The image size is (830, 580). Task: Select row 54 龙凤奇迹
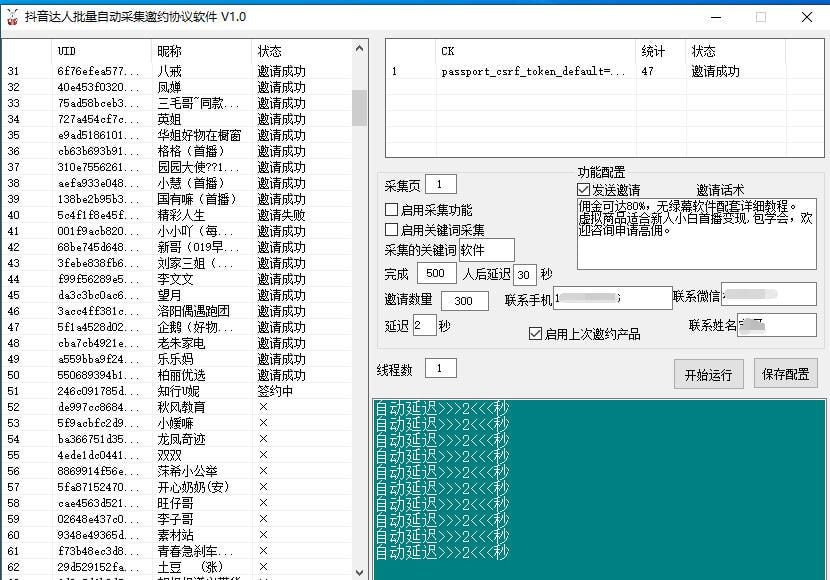point(181,439)
